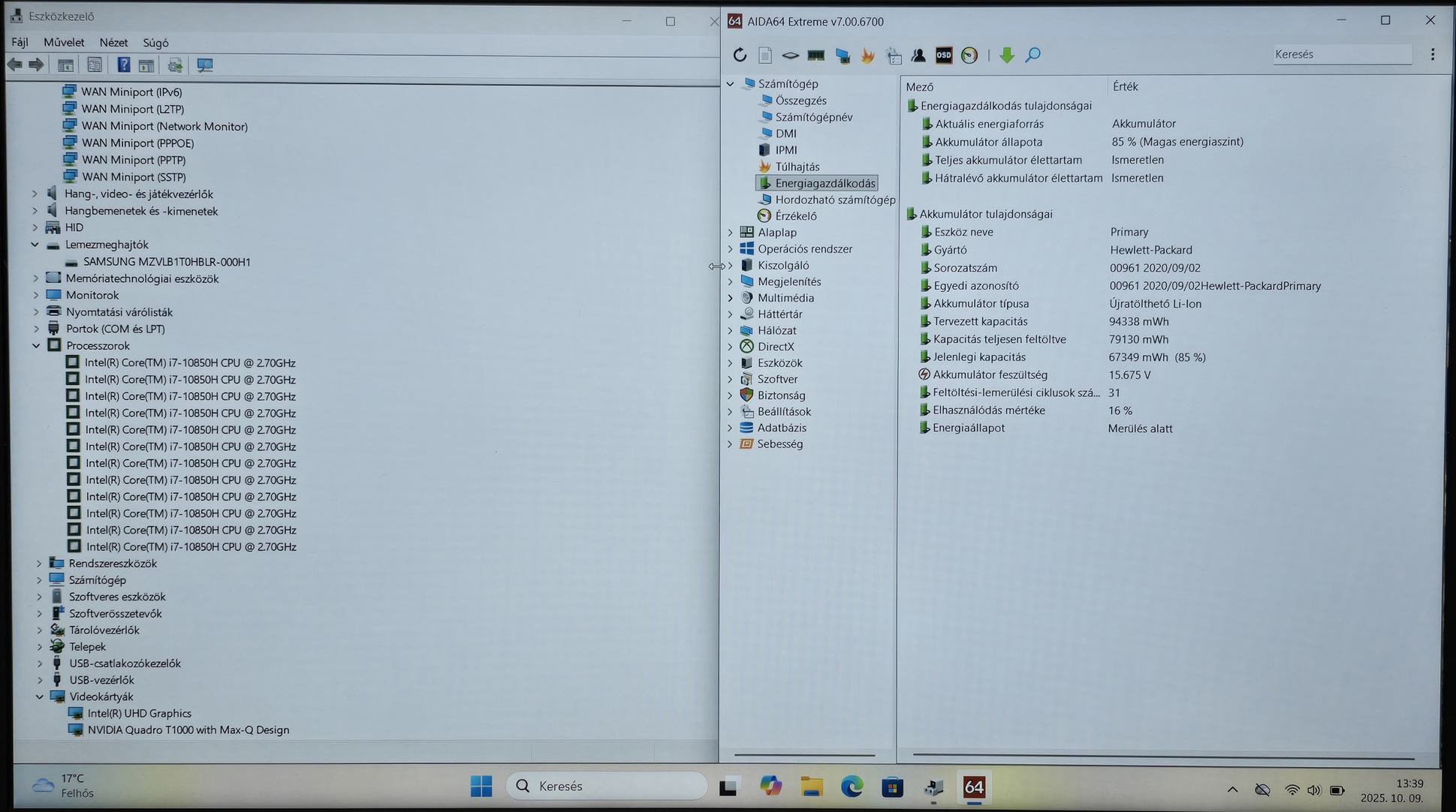Click the gauge sensor panel icon
The width and height of the screenshot is (1456, 812).
tap(969, 55)
